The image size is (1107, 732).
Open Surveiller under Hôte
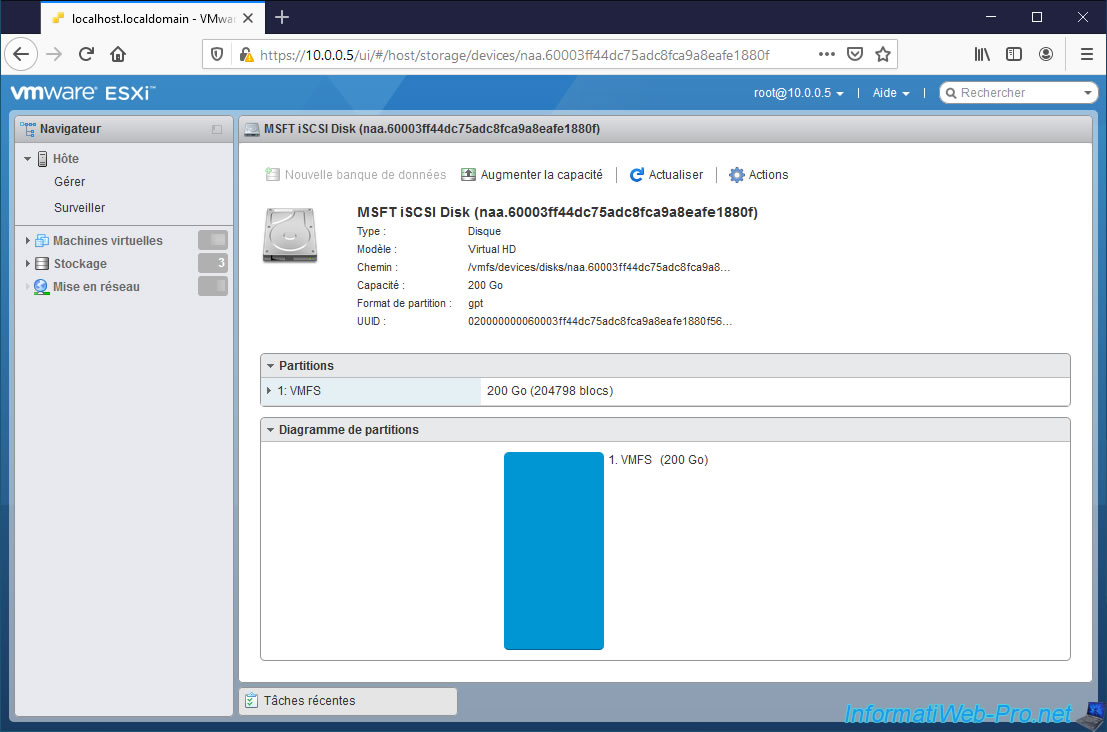pos(79,208)
